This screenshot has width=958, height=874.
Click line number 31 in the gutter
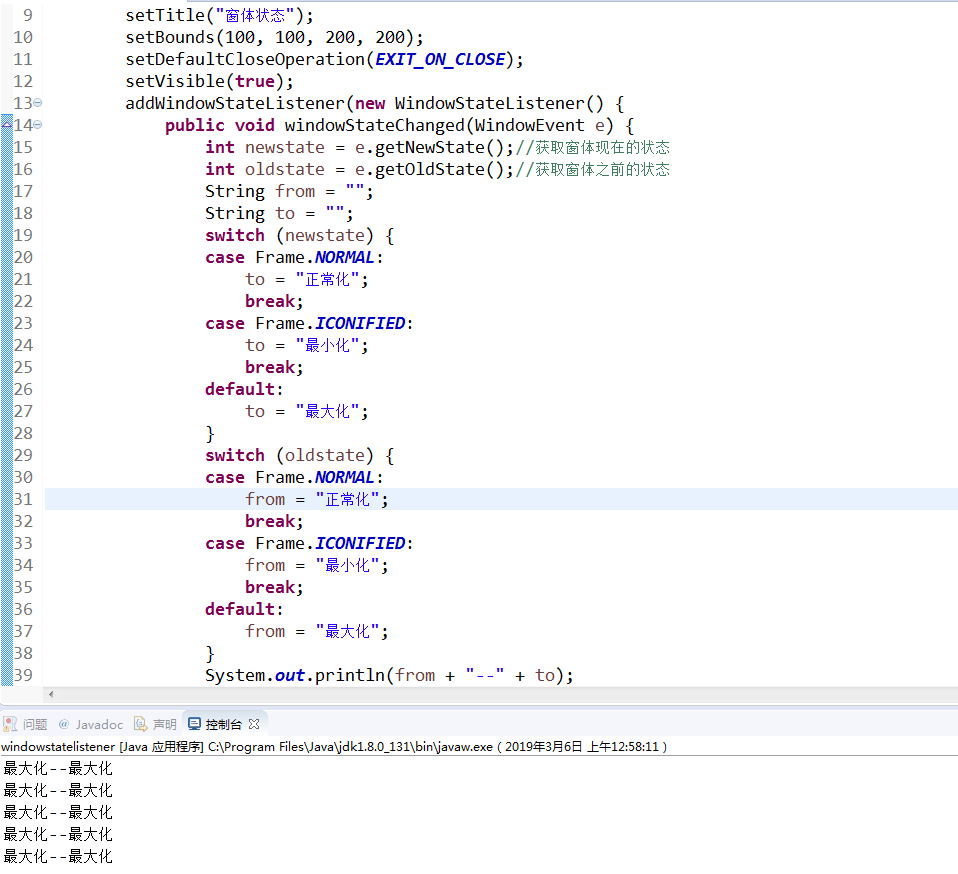click(23, 499)
